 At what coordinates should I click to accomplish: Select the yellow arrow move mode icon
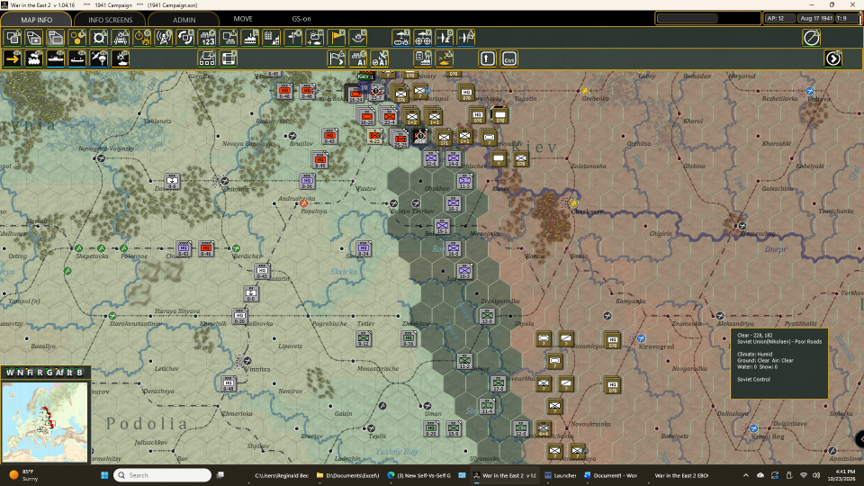click(13, 58)
